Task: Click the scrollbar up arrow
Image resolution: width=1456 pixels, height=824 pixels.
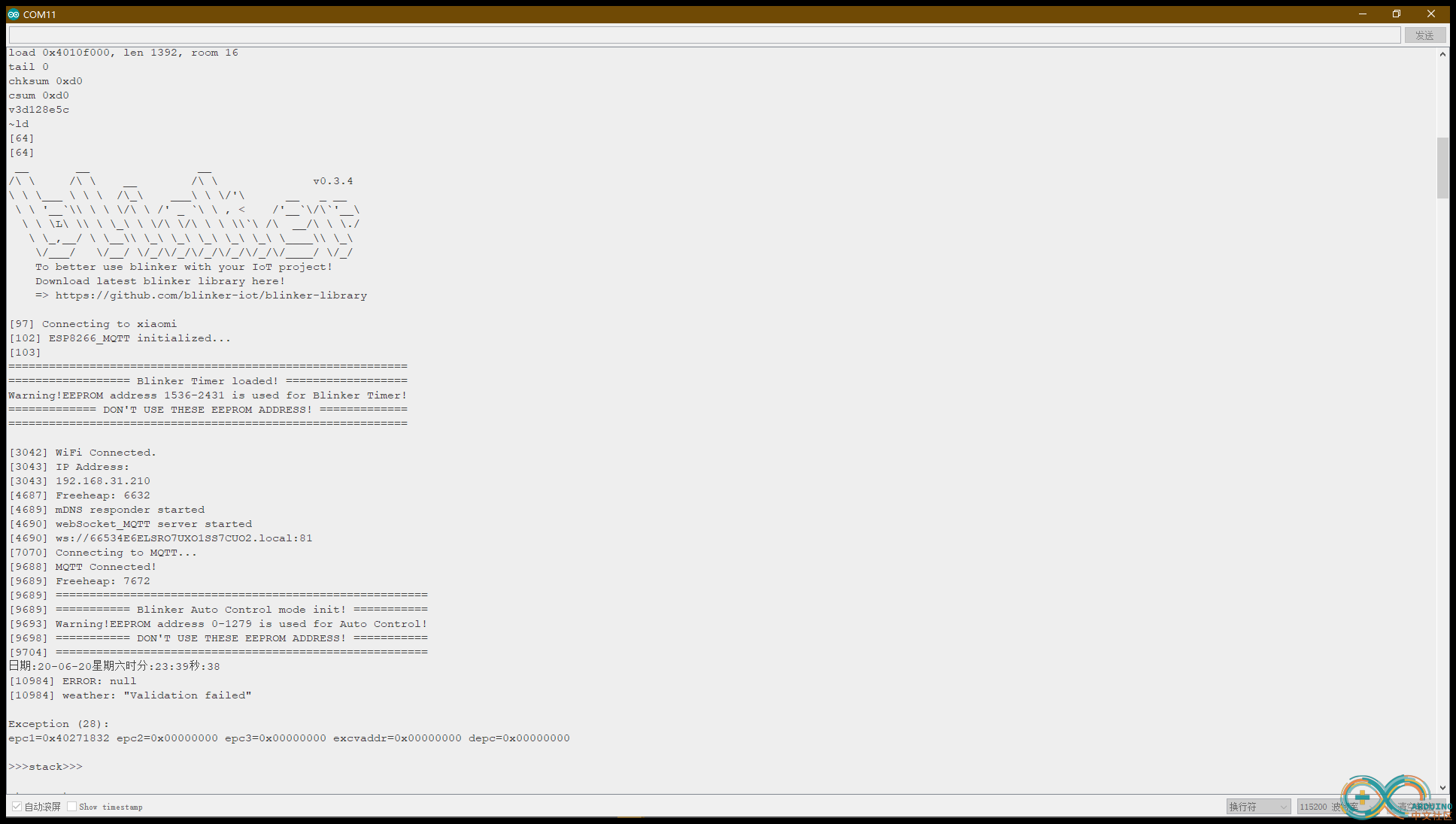Action: [x=1442, y=54]
